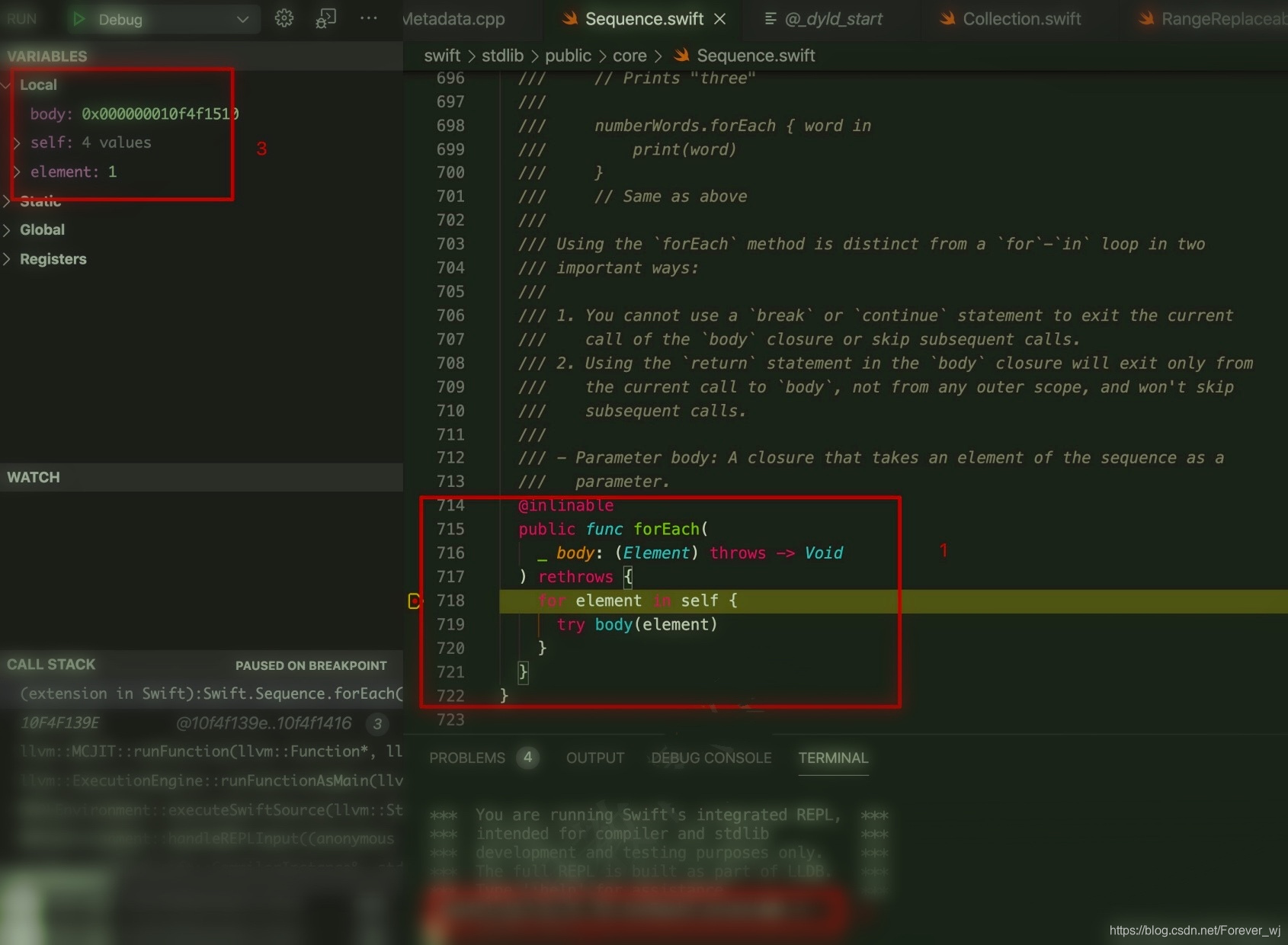Click the core breadcrumb segment
Image resolution: width=1288 pixels, height=945 pixels.
point(630,56)
